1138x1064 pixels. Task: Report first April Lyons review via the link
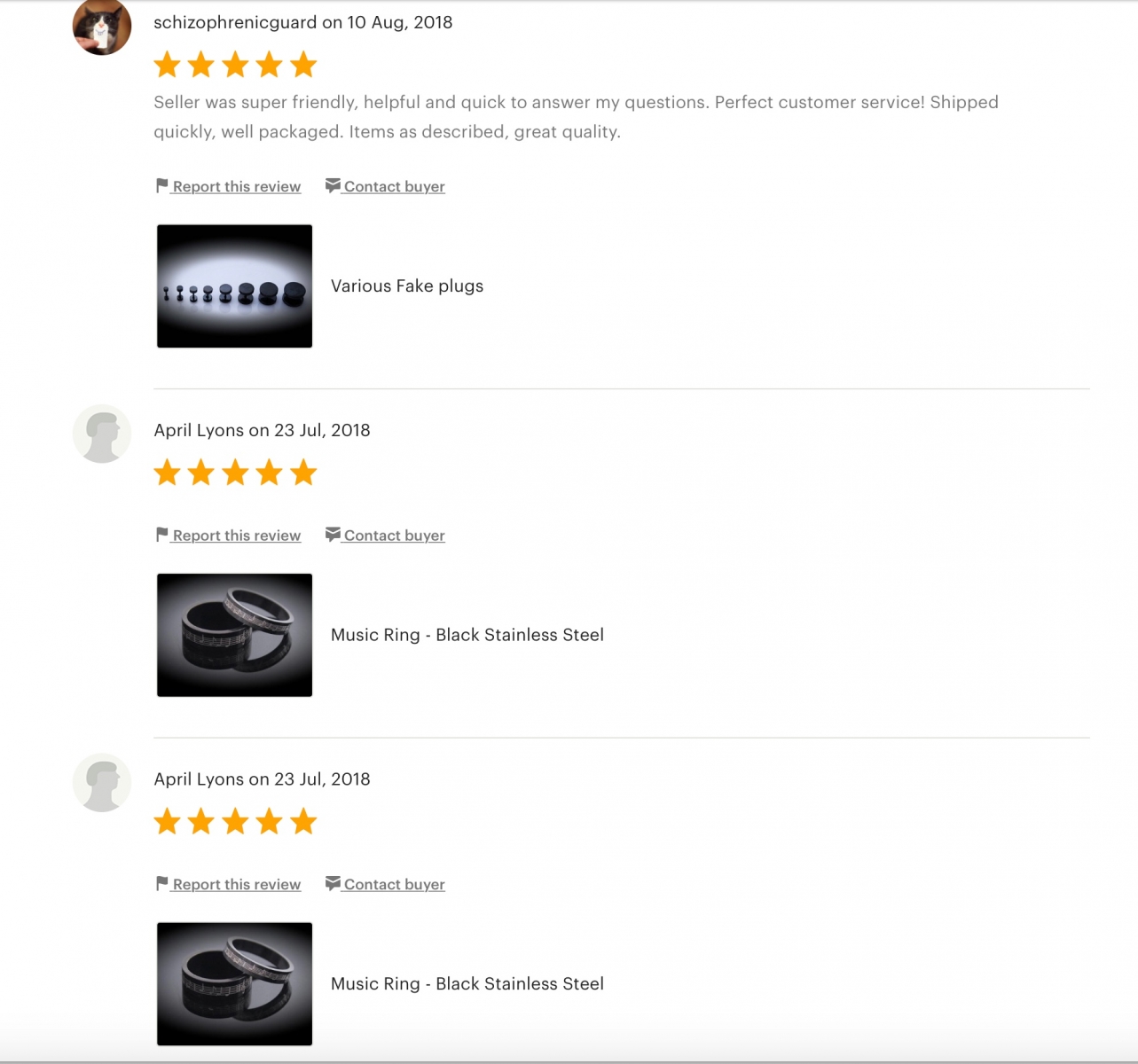(x=236, y=536)
